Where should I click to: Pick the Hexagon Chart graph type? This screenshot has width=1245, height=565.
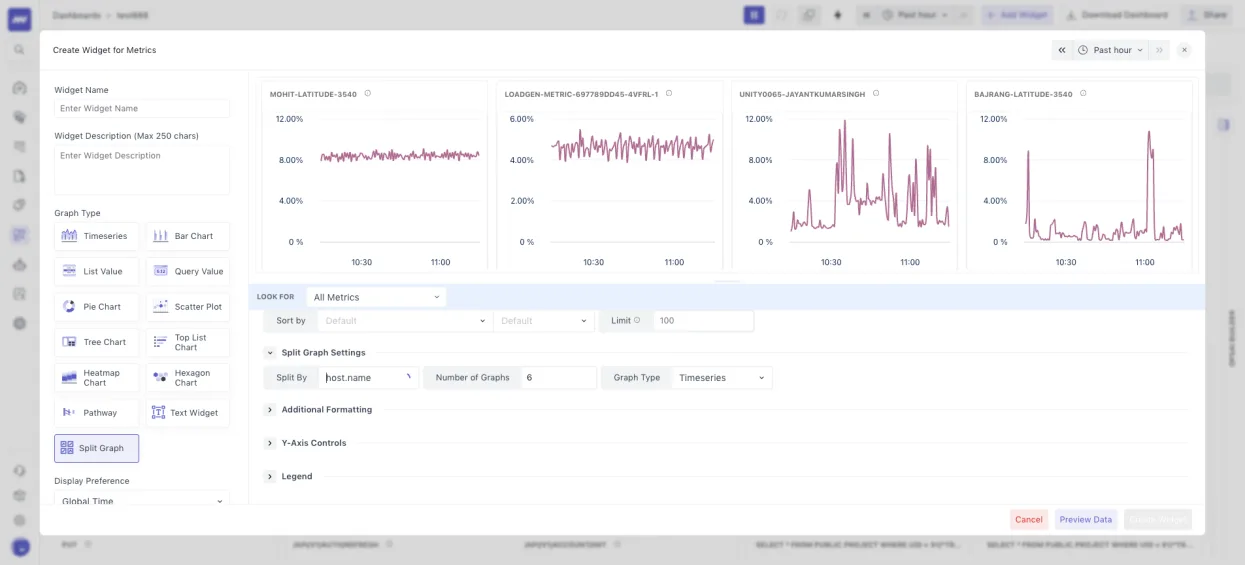188,377
